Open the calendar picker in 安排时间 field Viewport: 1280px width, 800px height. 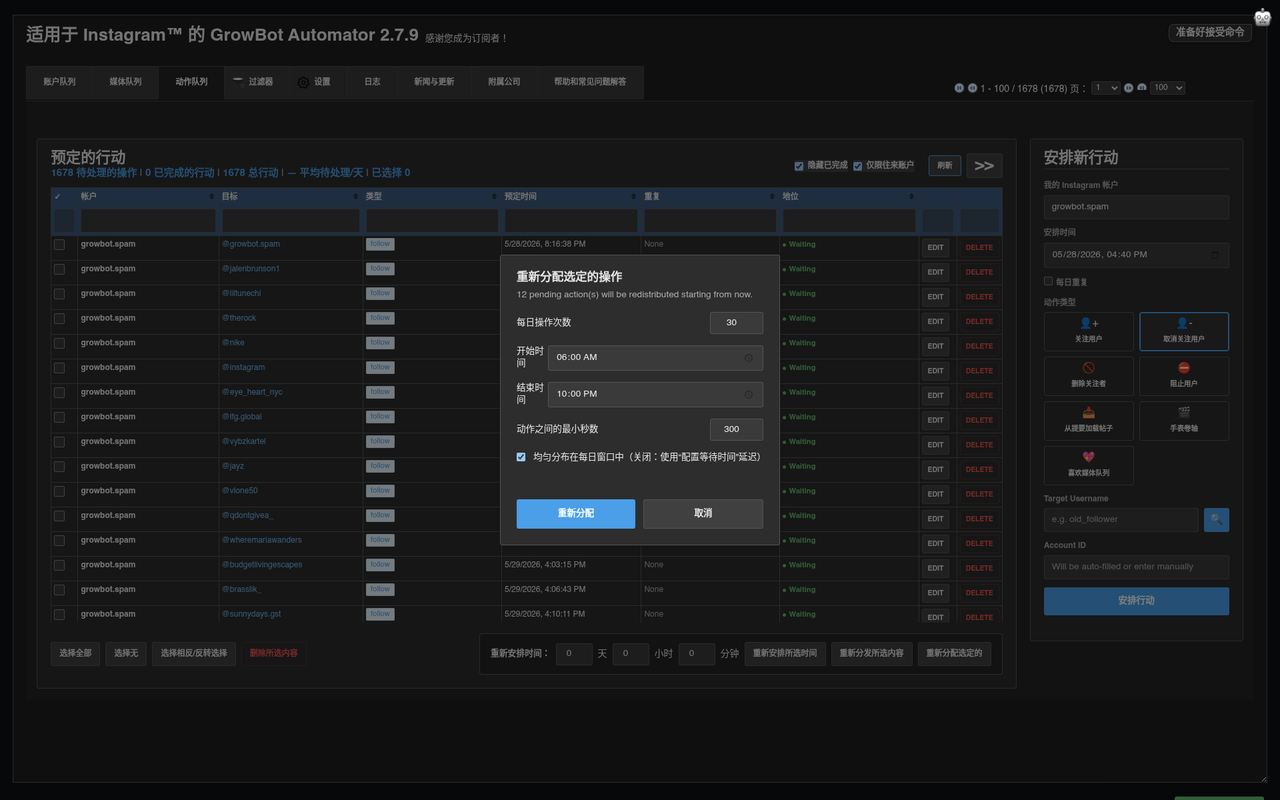1215,254
